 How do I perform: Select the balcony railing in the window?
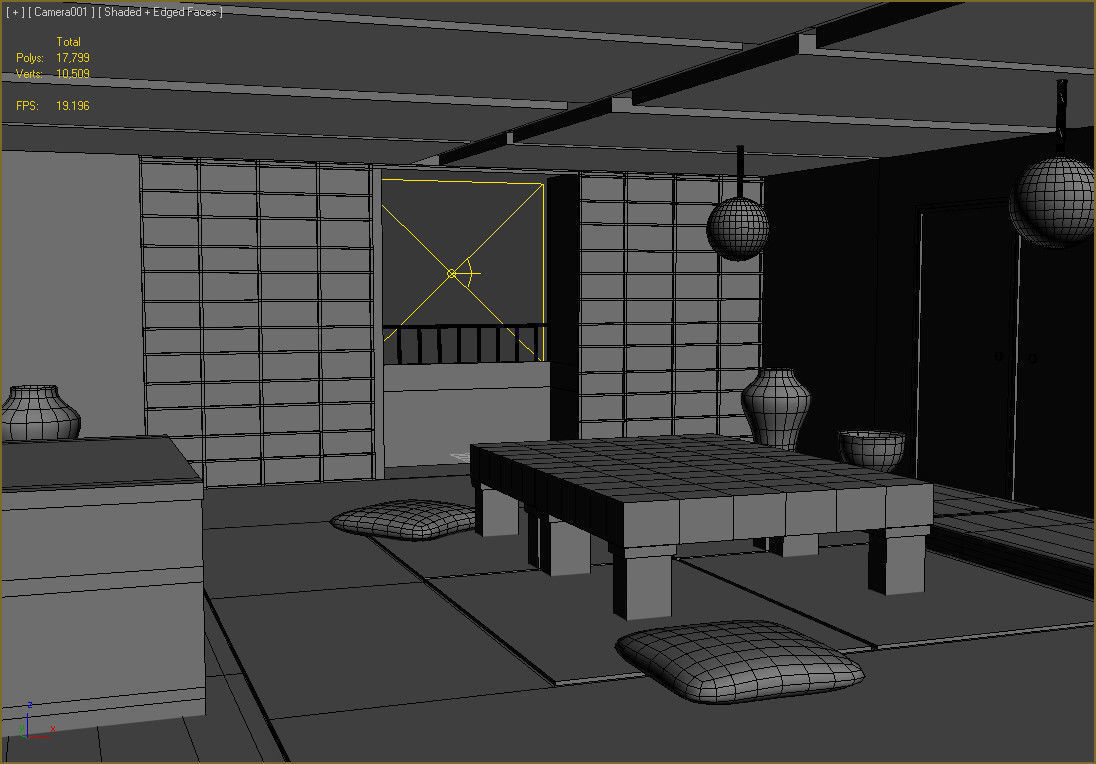click(x=463, y=344)
